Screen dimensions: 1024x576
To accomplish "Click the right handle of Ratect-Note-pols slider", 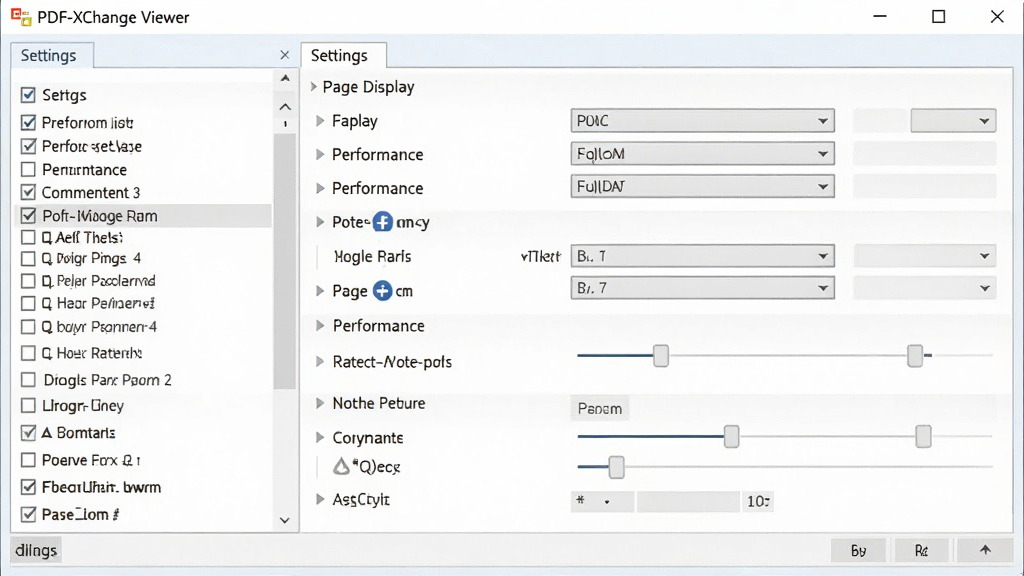I will (915, 356).
